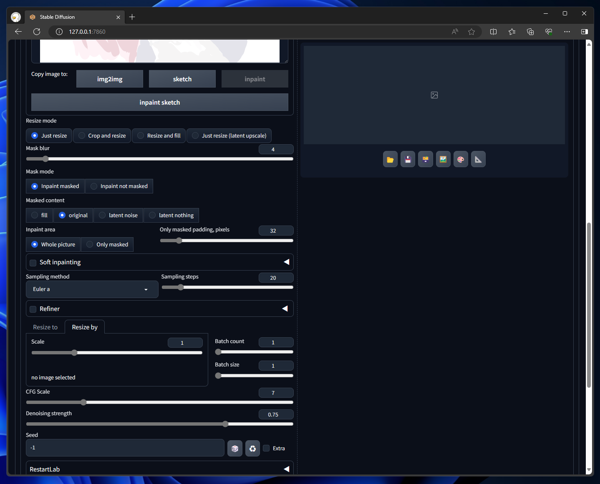The image size is (600, 484).
Task: Adjust the Sampling steps slider
Action: pos(227,287)
